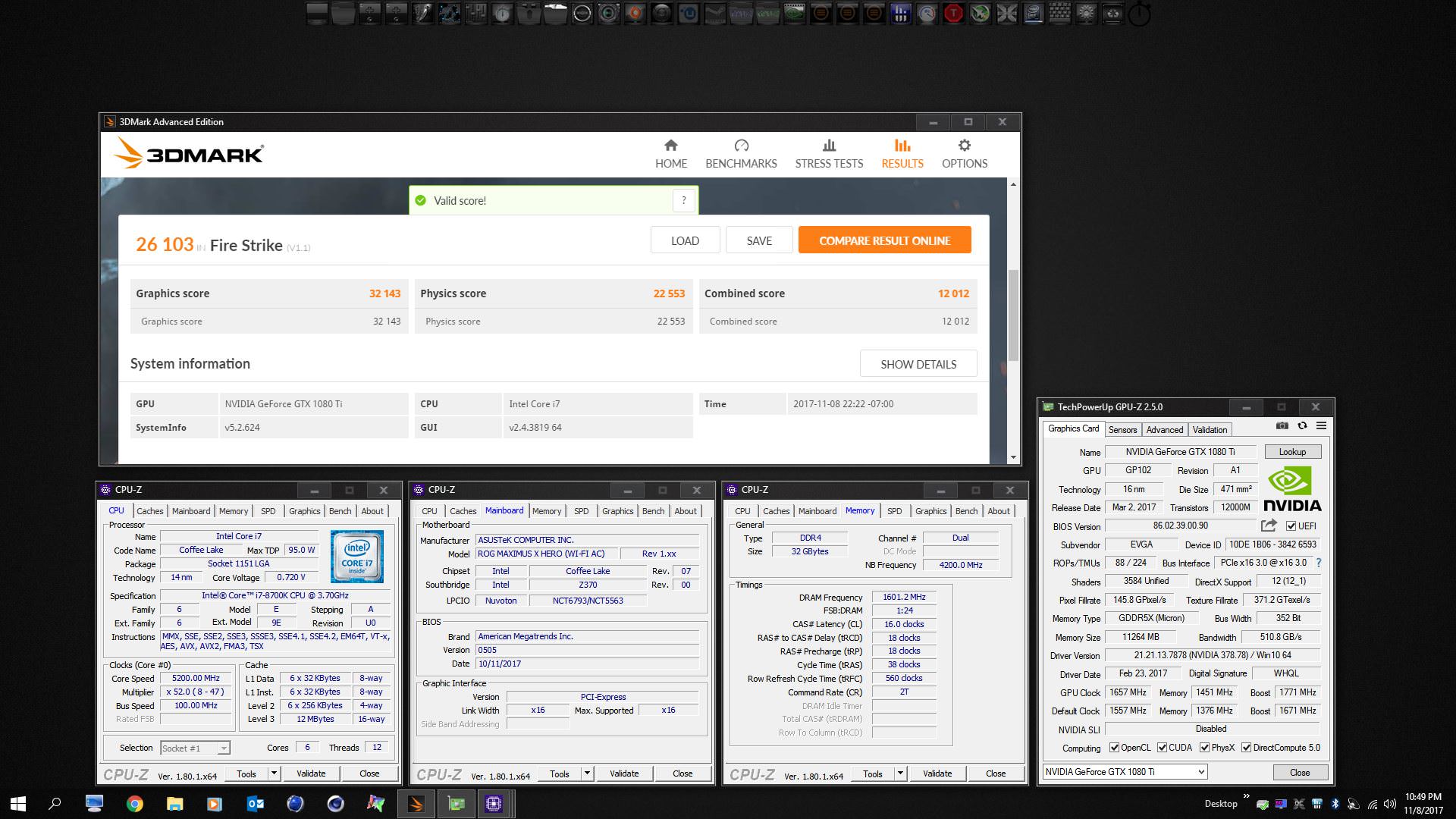
Task: Click the GPU-Z taskbar icon
Action: pyautogui.click(x=456, y=804)
